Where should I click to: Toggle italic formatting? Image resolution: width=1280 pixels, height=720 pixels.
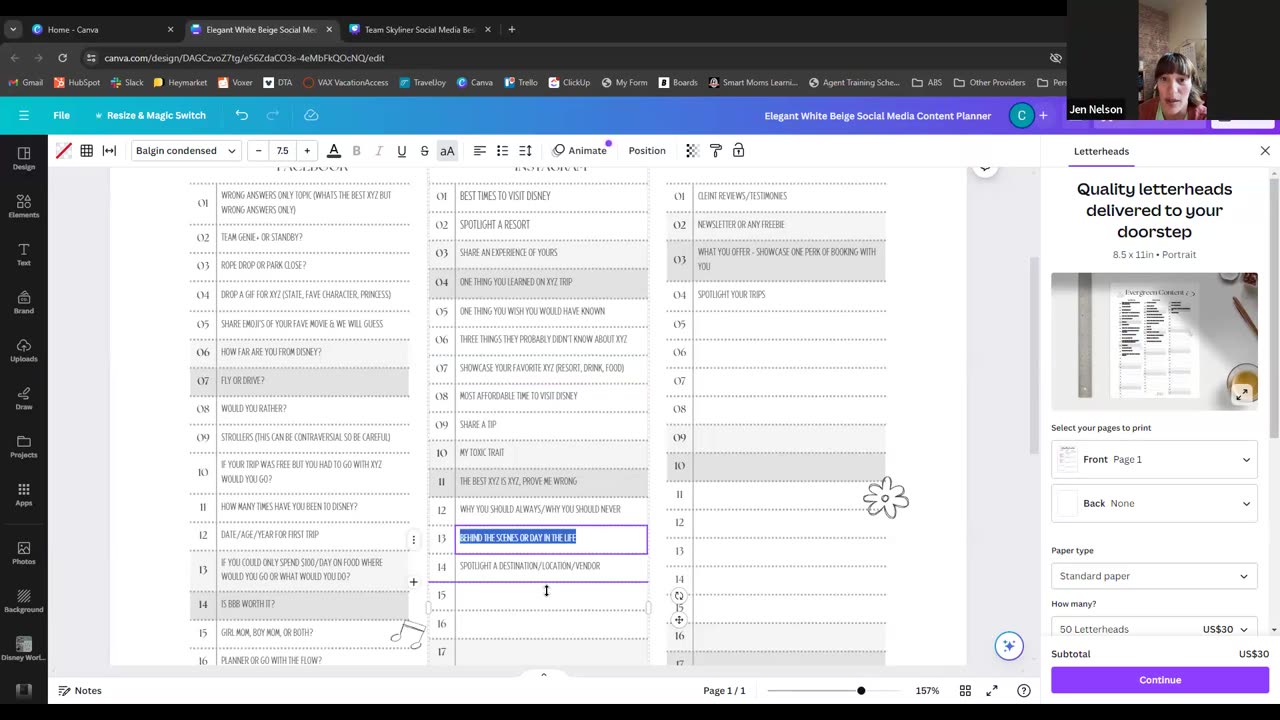[x=379, y=150]
